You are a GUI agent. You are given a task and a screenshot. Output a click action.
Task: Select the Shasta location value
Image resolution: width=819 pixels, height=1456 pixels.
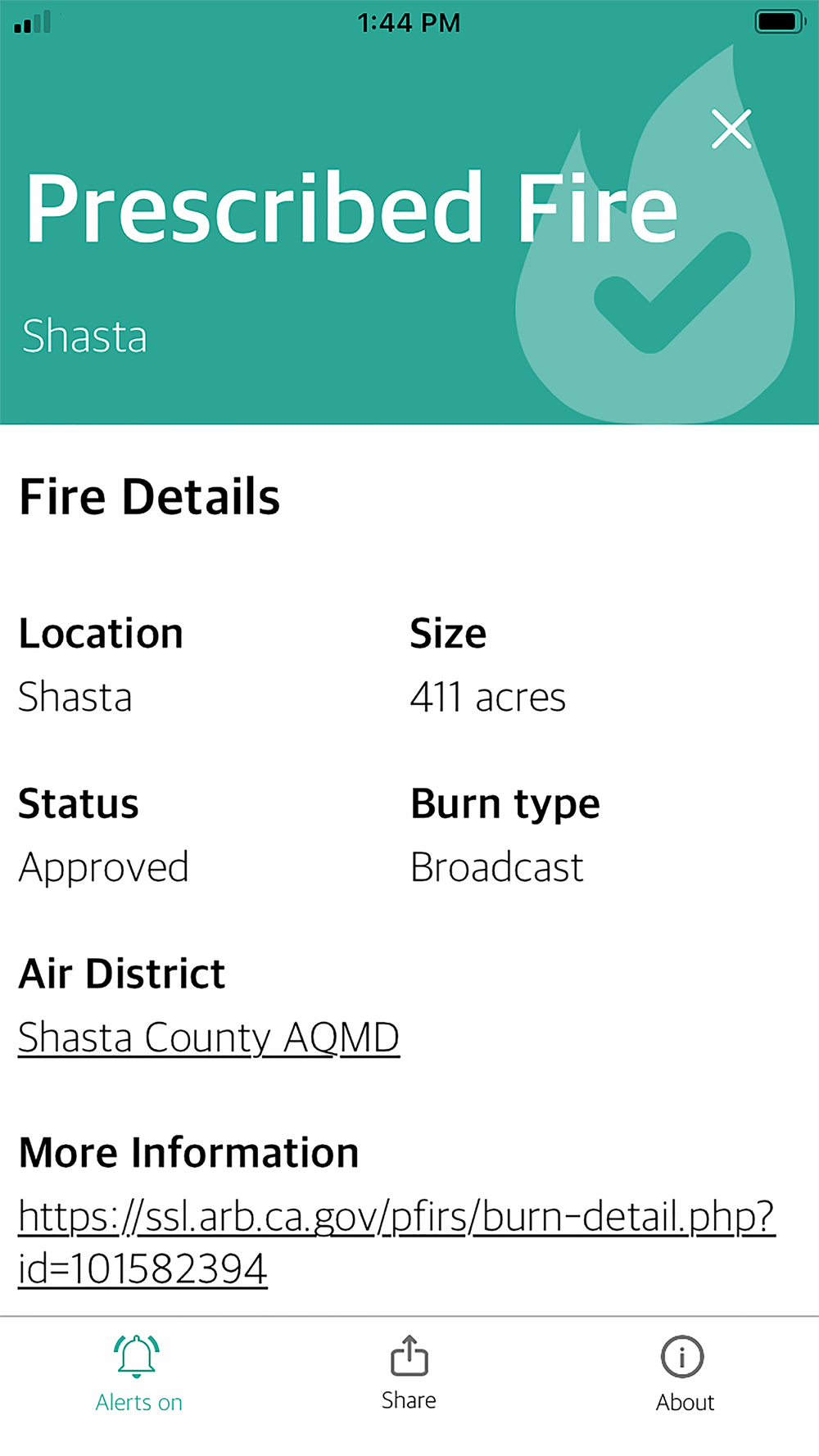tap(75, 698)
